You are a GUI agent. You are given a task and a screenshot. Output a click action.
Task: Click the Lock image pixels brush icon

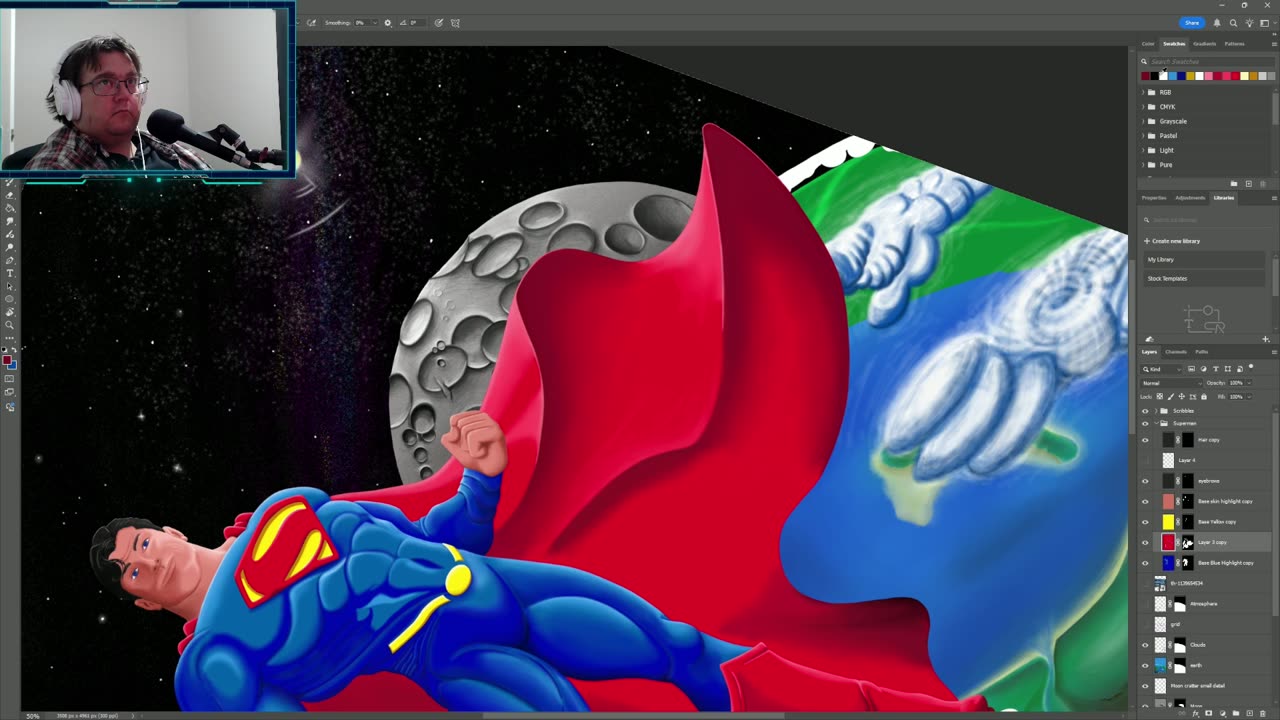(1170, 397)
